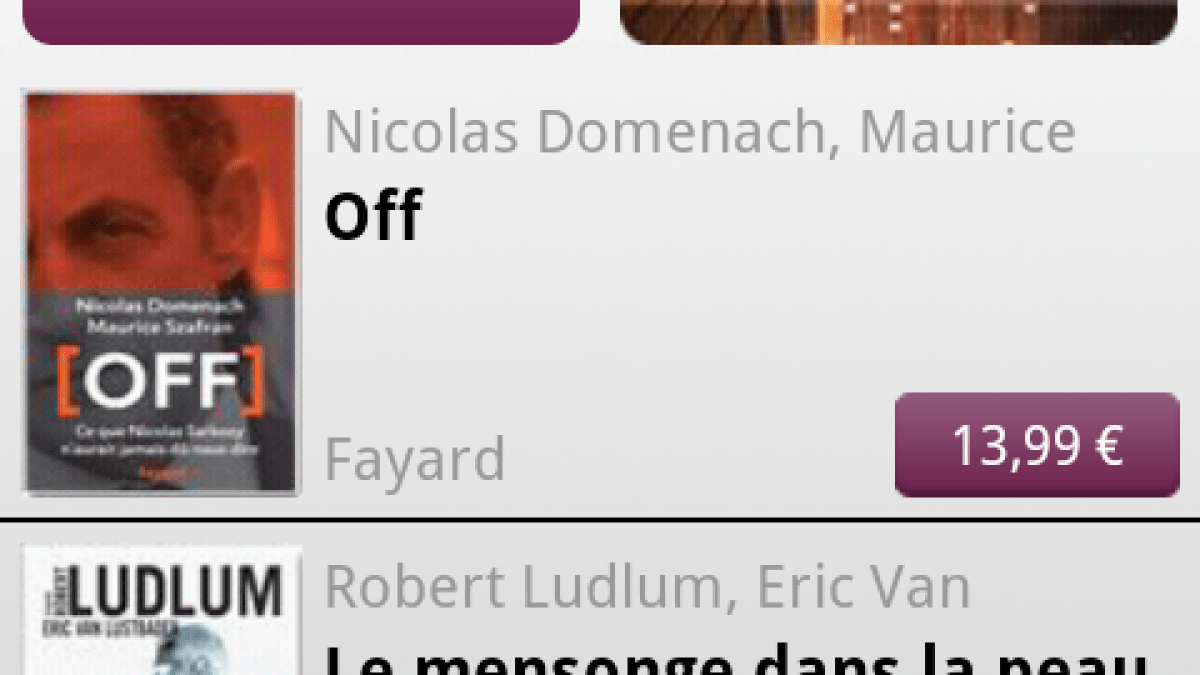Select the bold book title Off
The width and height of the screenshot is (1200, 675).
pyautogui.click(x=373, y=216)
